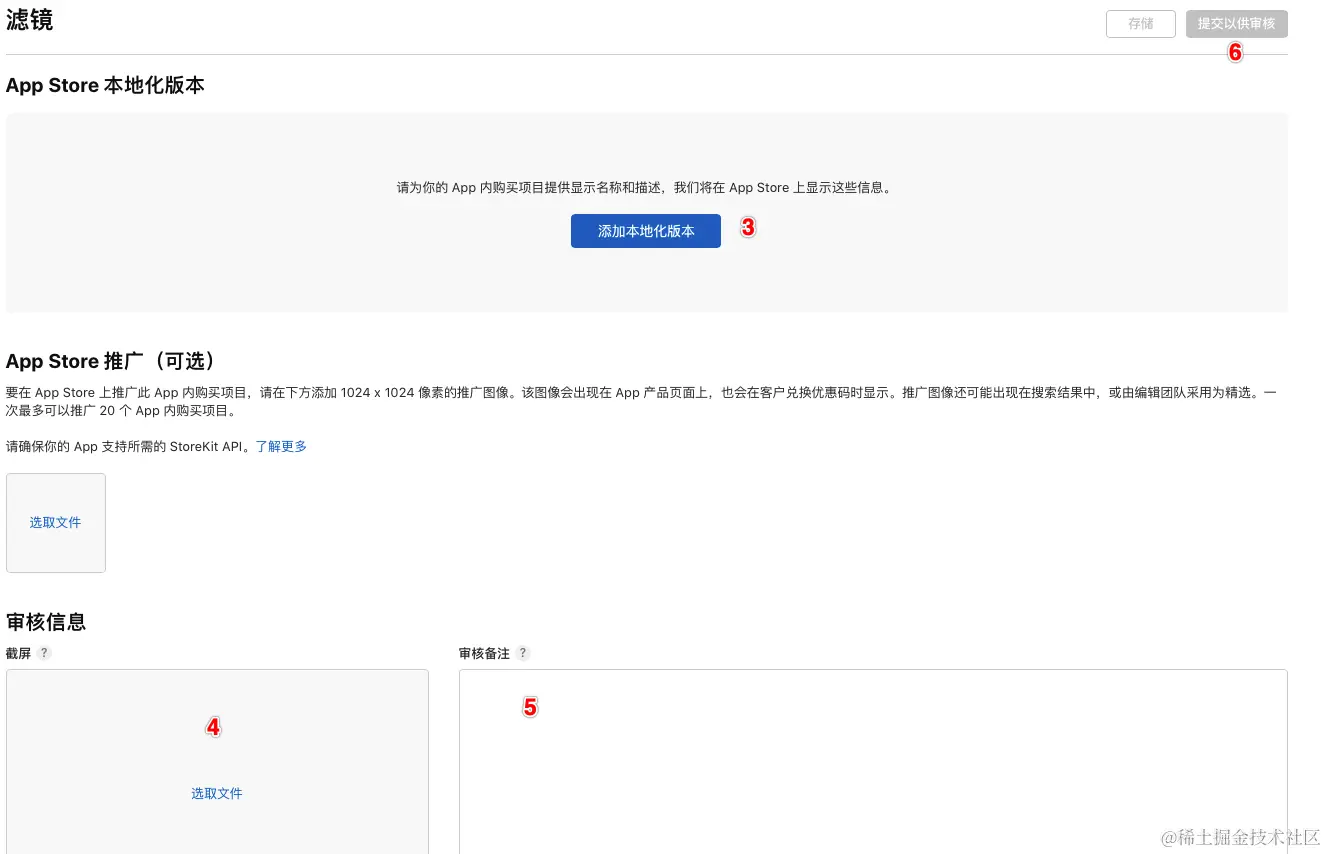This screenshot has height=854, width=1327.
Task: Click the App Store 本地化版本 heading
Action: pos(105,85)
